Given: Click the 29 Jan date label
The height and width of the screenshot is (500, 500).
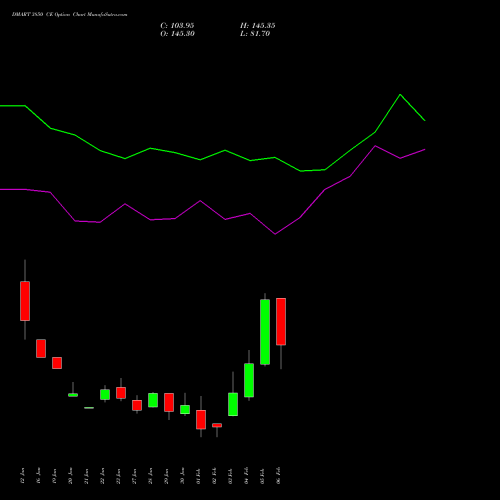Looking at the screenshot, I should tap(167, 475).
